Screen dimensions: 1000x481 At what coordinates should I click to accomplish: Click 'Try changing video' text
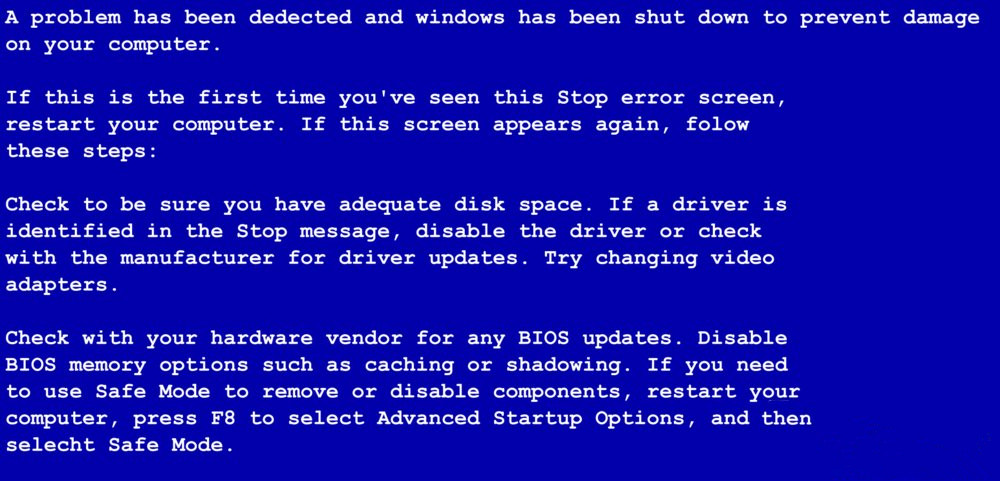659,258
